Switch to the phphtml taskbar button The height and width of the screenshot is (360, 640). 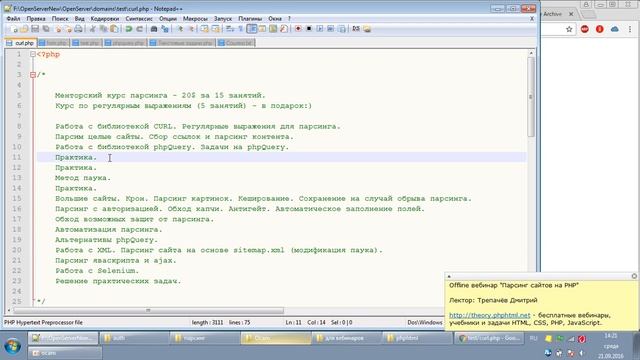[418, 338]
